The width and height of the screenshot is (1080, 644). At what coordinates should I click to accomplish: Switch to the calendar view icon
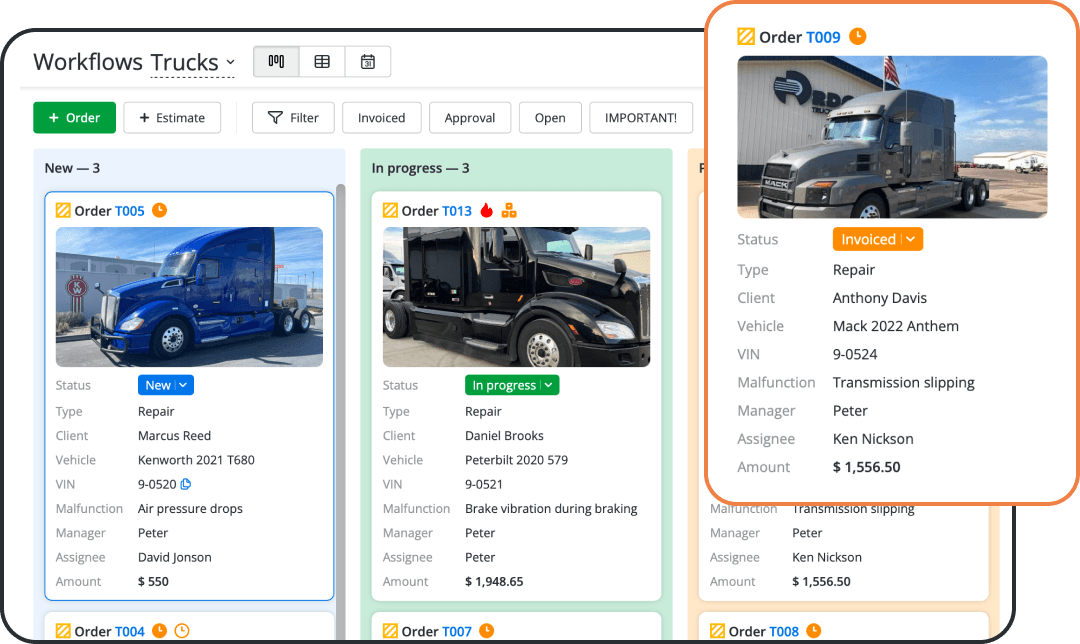(x=368, y=62)
